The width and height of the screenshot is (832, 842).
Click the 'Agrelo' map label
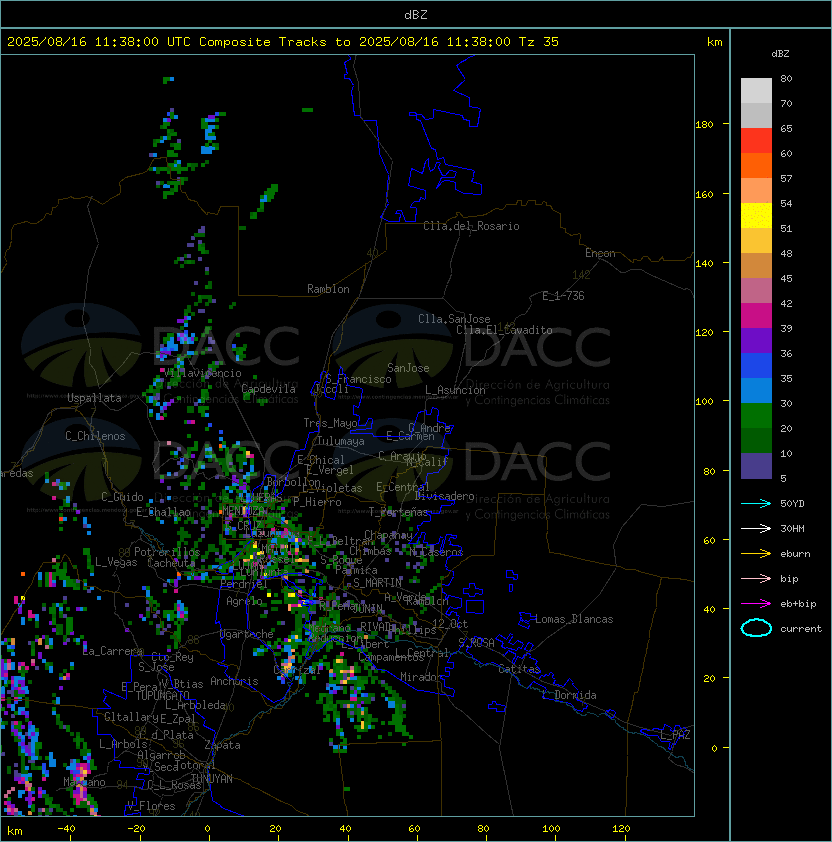click(244, 601)
